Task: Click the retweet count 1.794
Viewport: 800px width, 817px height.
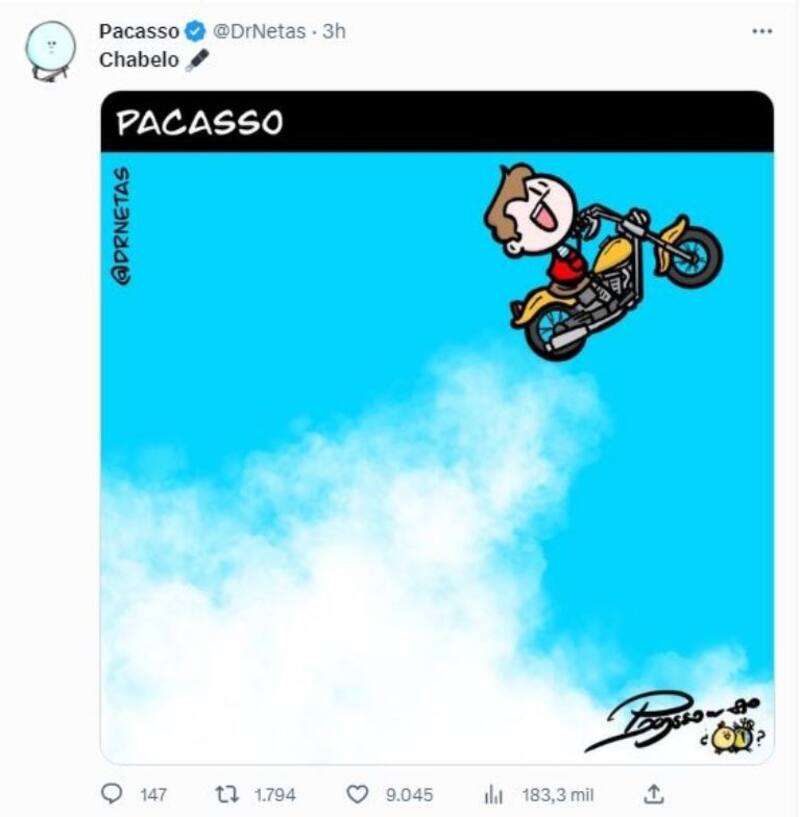Action: point(274,795)
